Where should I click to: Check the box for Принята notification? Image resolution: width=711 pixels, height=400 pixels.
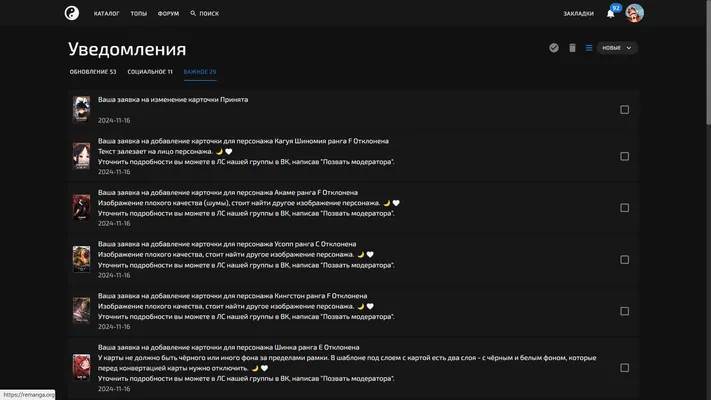point(624,110)
